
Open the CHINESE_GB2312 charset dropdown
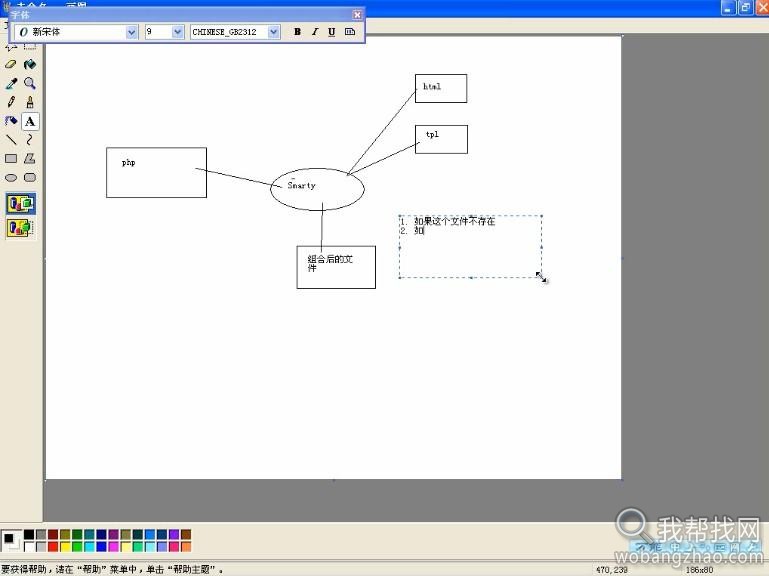click(274, 32)
